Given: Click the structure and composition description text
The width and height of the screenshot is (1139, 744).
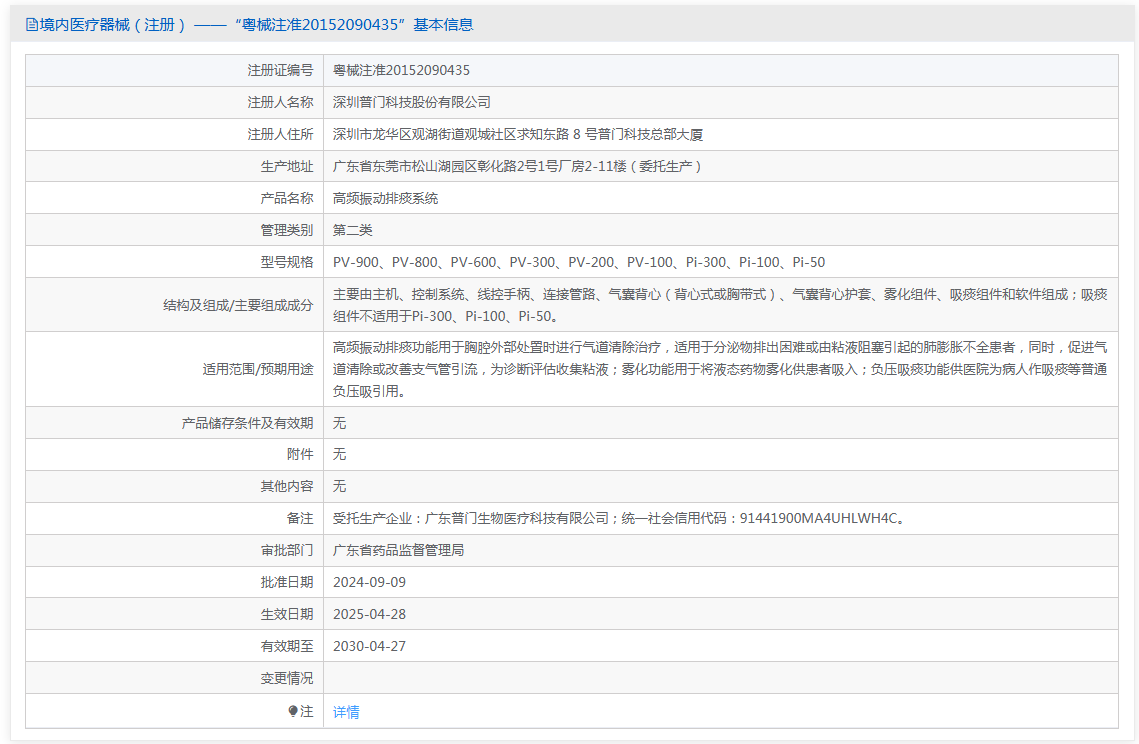Looking at the screenshot, I should [x=719, y=305].
